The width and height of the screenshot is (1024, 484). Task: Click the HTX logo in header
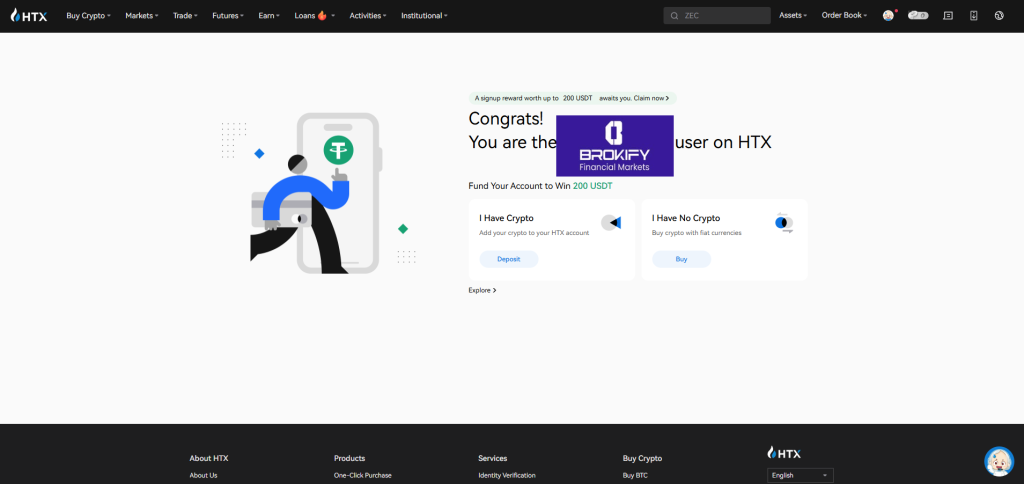pyautogui.click(x=29, y=16)
